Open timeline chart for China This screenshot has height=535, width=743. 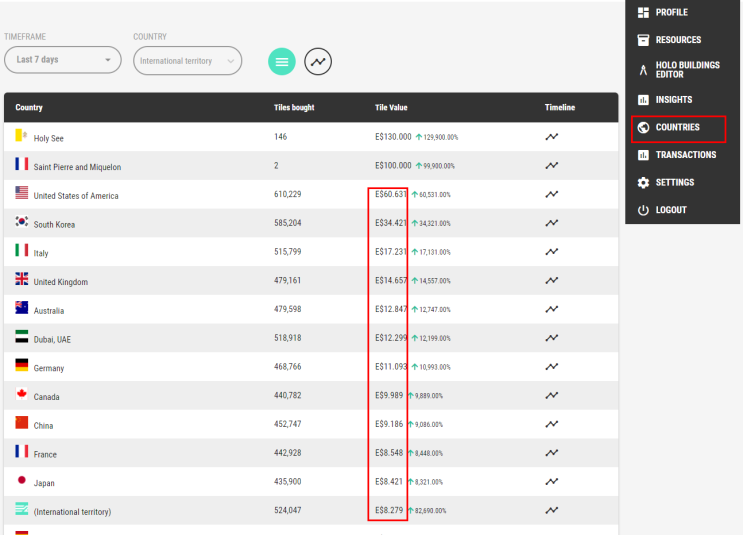point(552,424)
